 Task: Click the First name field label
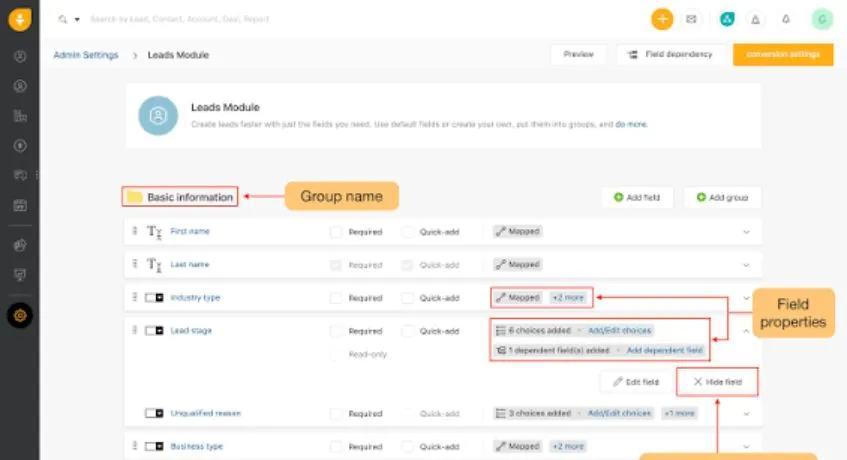[x=190, y=231]
